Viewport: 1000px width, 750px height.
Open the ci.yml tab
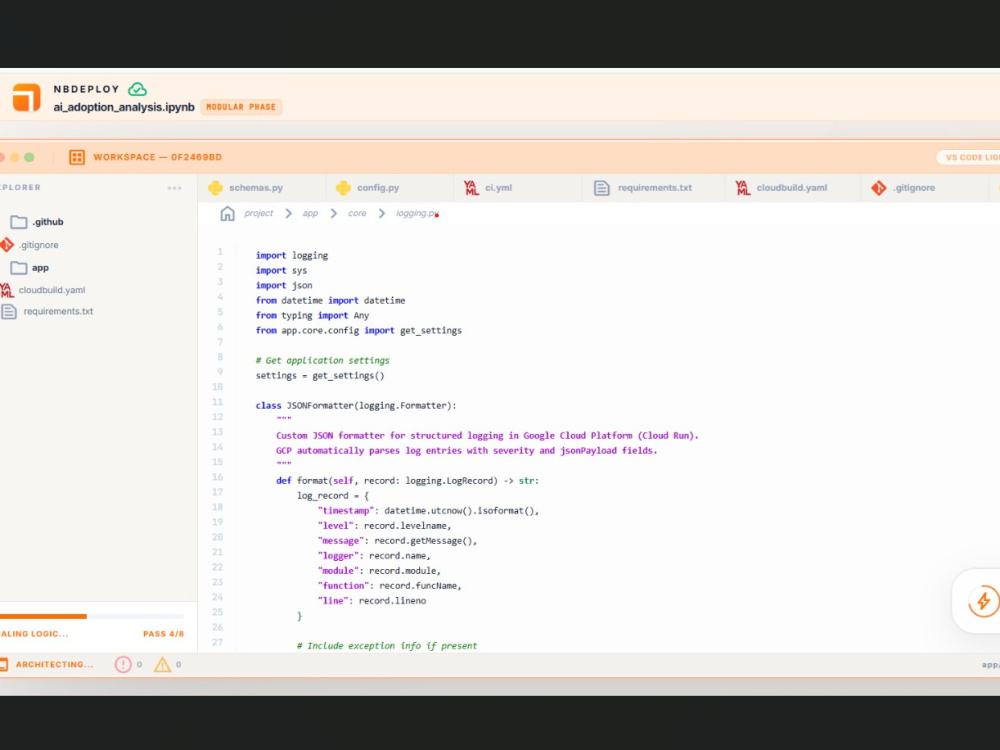pos(518,188)
